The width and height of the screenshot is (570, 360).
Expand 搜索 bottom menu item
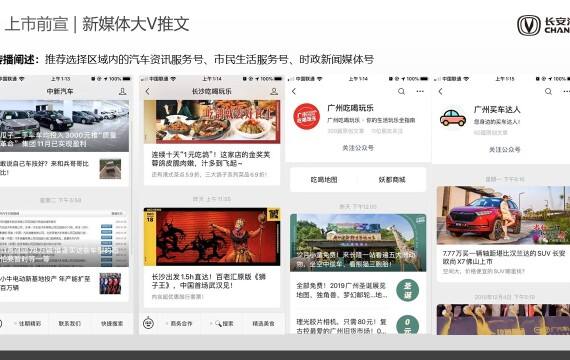(222, 323)
